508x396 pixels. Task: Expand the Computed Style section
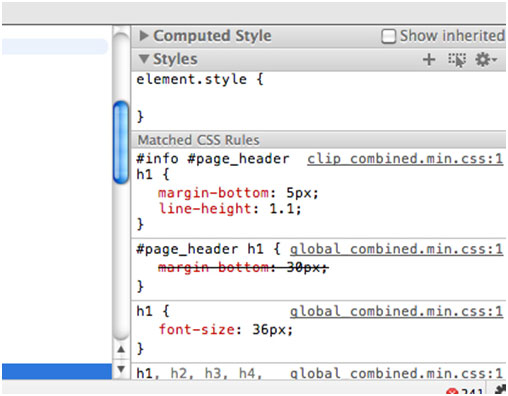(x=144, y=36)
